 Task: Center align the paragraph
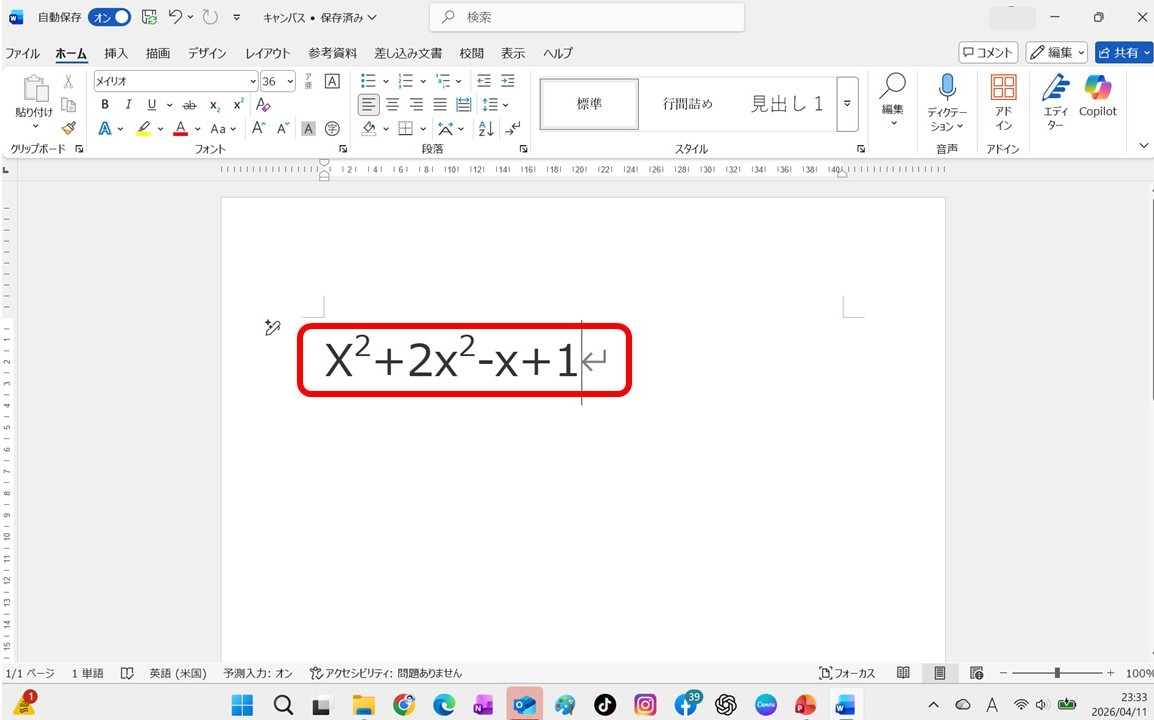[393, 105]
